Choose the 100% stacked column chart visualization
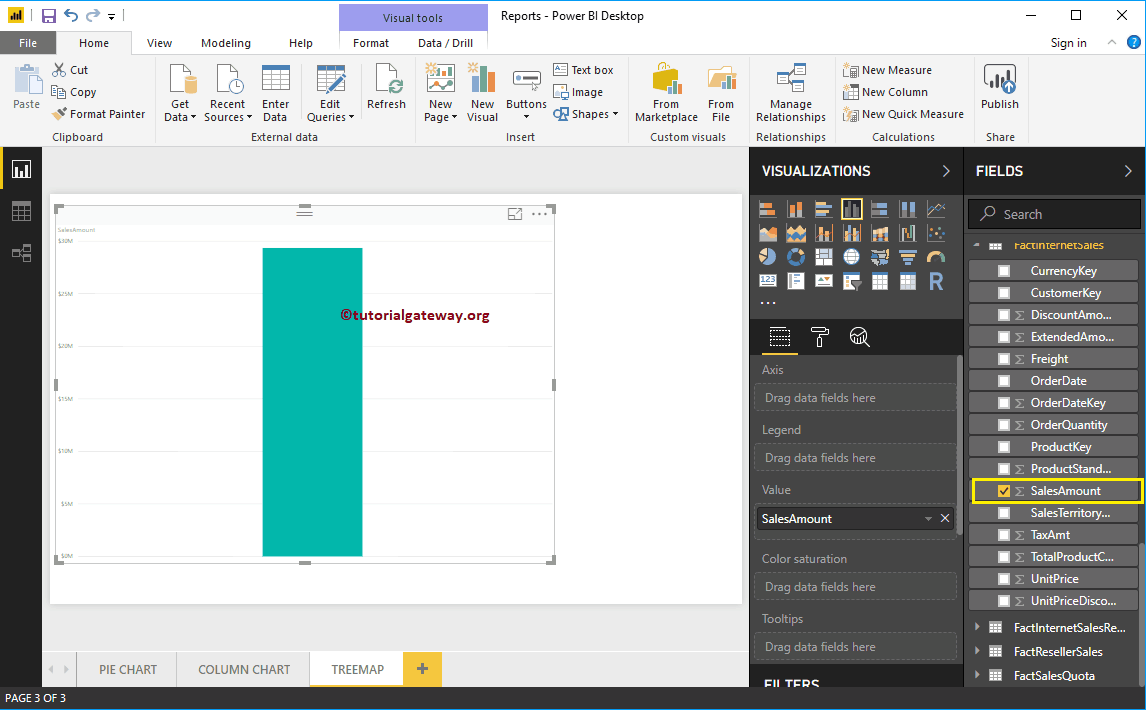The height and width of the screenshot is (710, 1146). 908,209
